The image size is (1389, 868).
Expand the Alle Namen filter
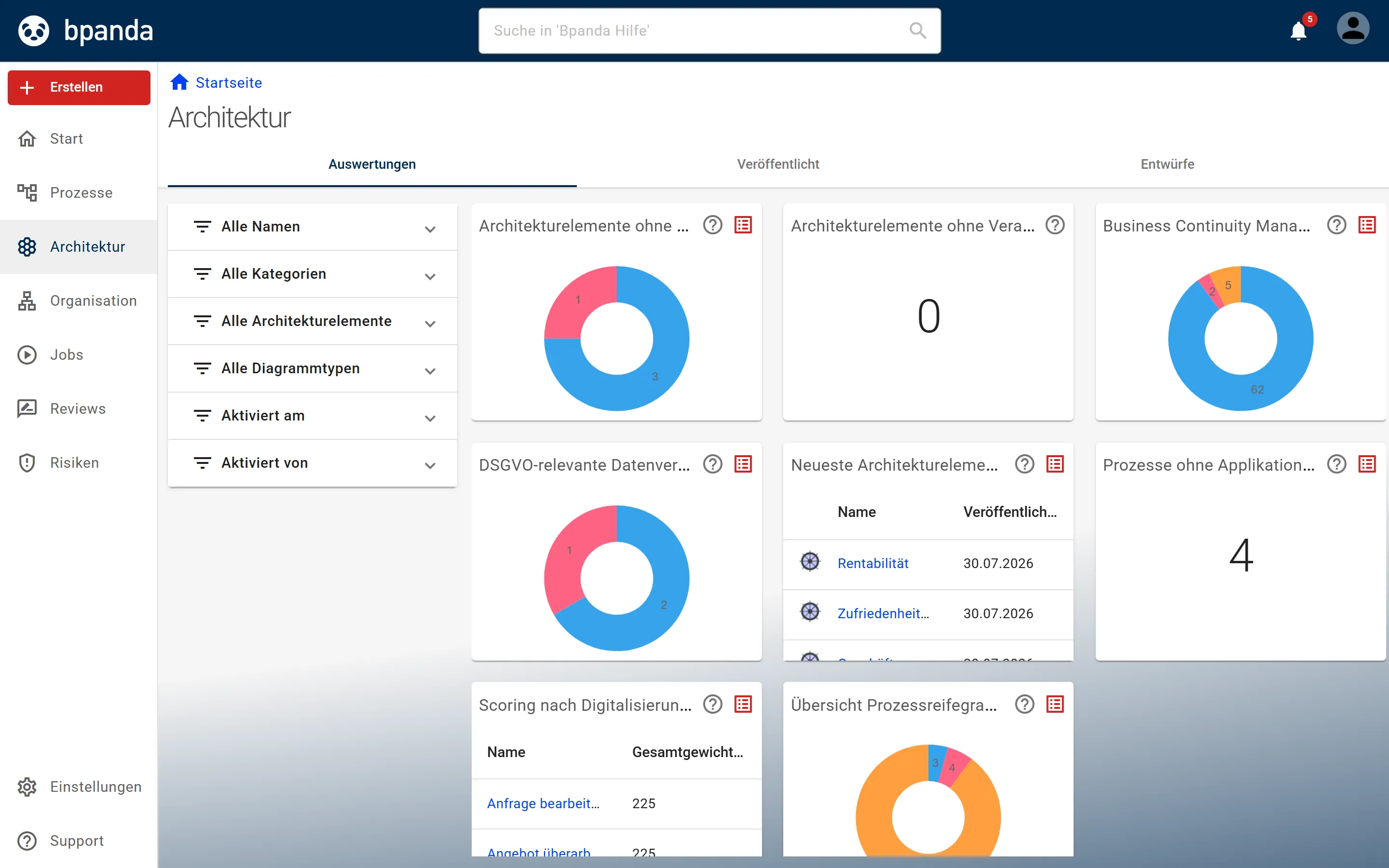(x=312, y=227)
